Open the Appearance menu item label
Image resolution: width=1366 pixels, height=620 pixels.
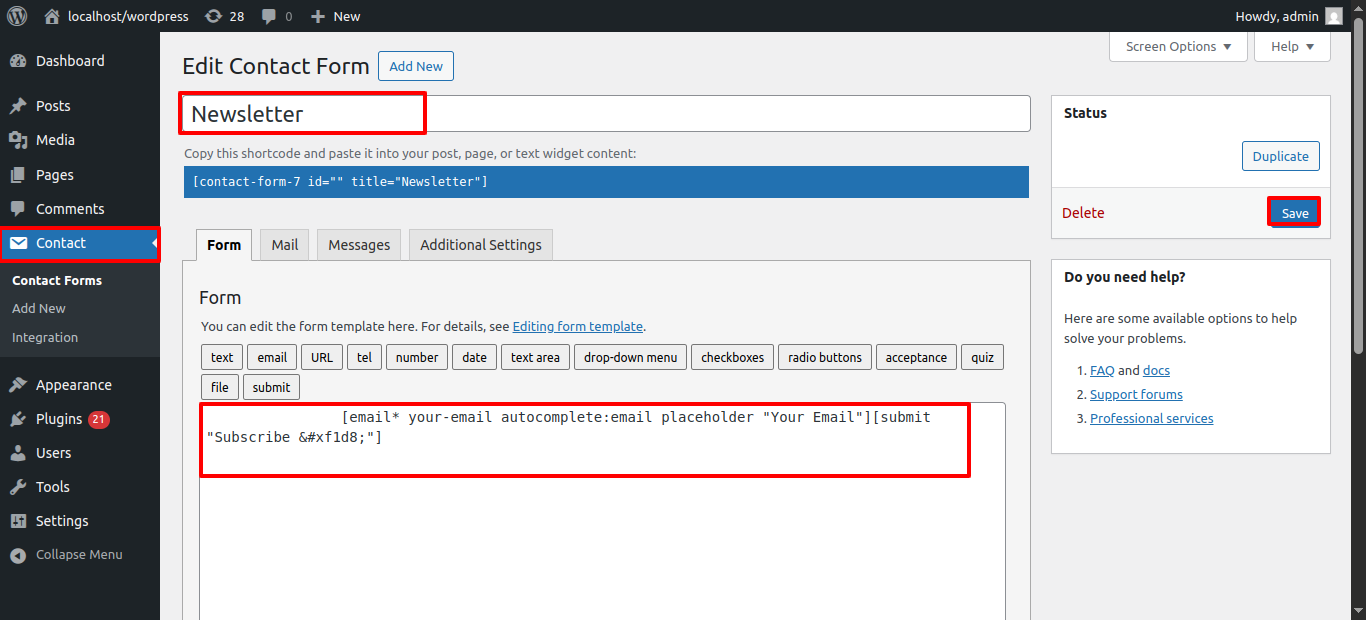point(74,385)
